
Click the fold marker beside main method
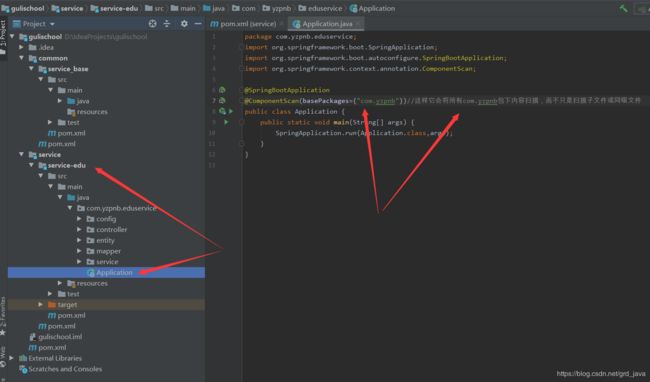pyautogui.click(x=241, y=122)
